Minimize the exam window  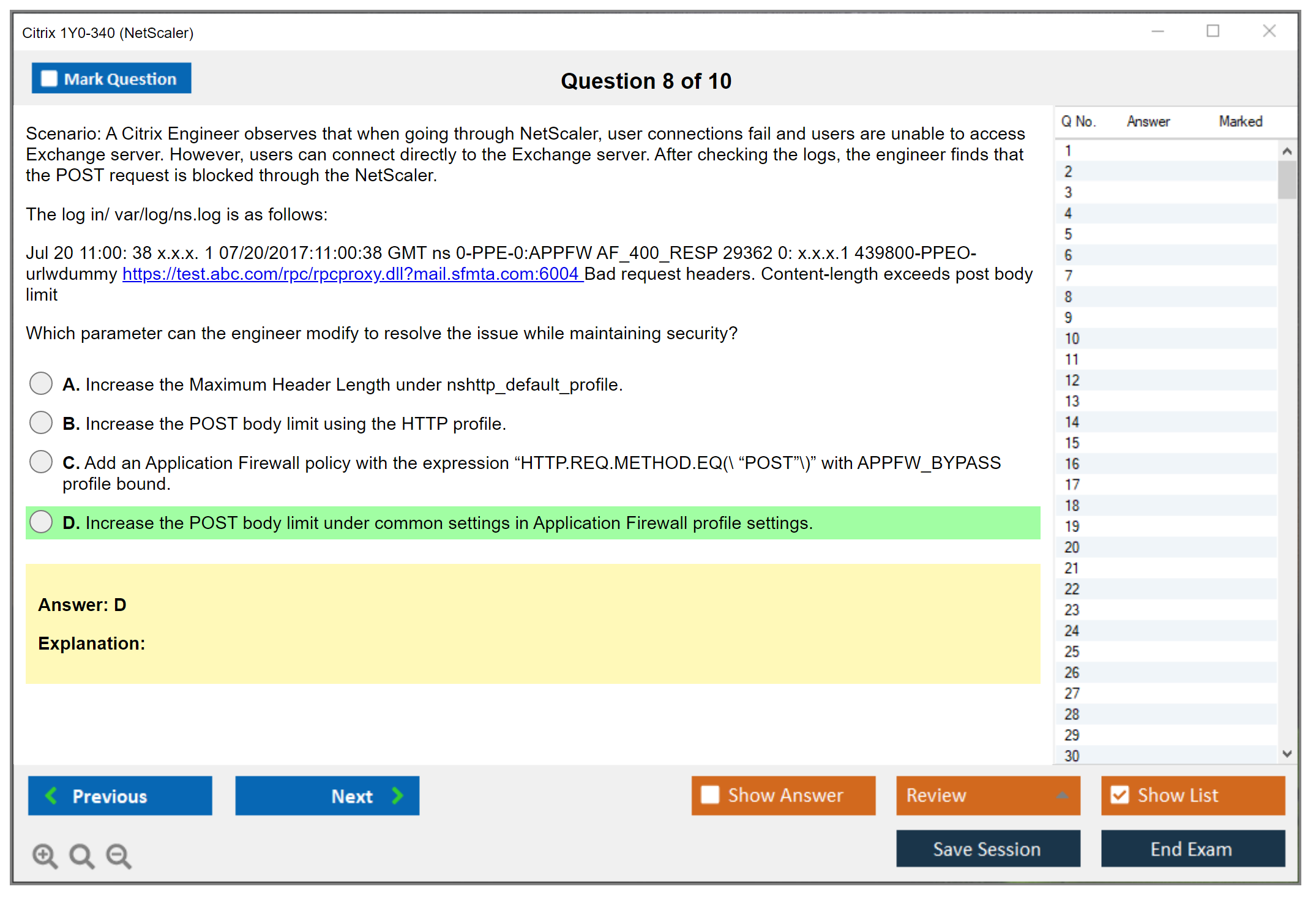point(1157,31)
